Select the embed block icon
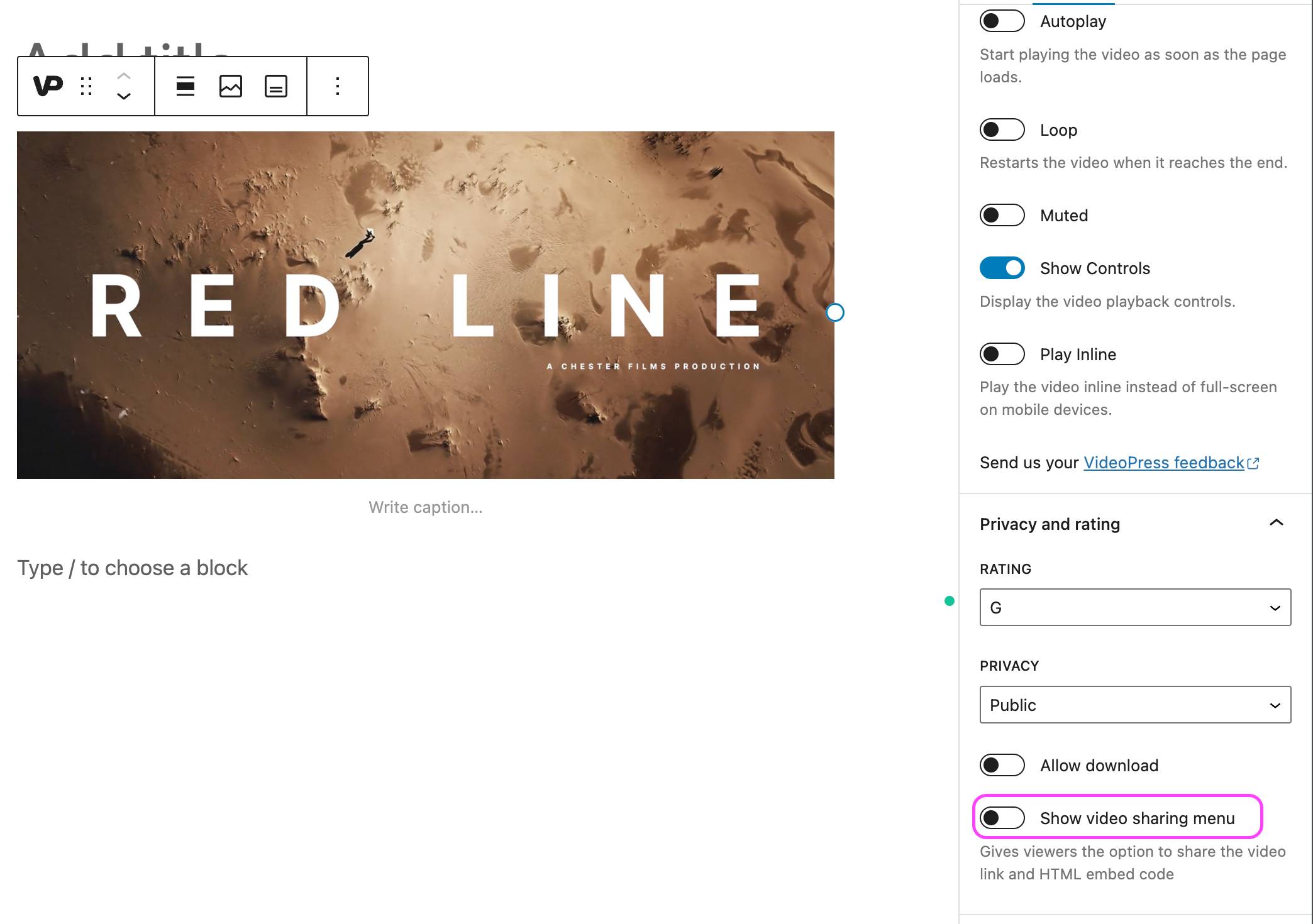The image size is (1313, 924). (275, 86)
